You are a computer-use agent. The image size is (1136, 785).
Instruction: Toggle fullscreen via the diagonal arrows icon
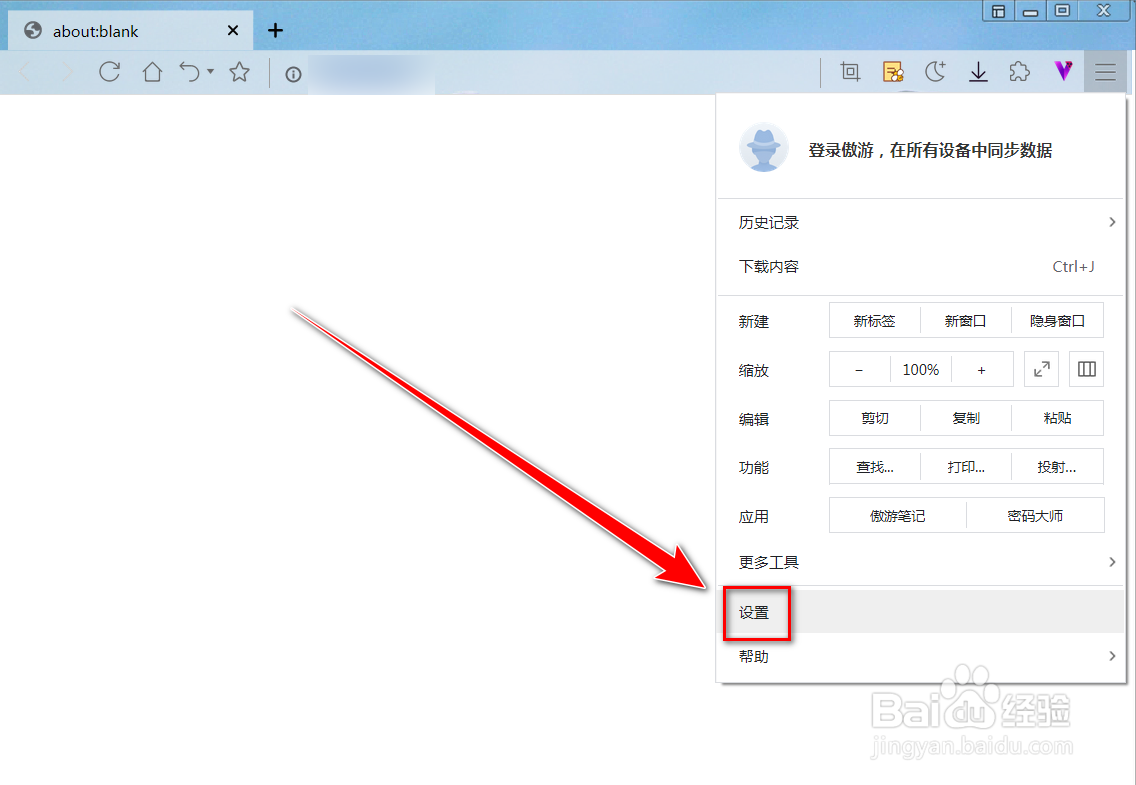[x=1041, y=369]
